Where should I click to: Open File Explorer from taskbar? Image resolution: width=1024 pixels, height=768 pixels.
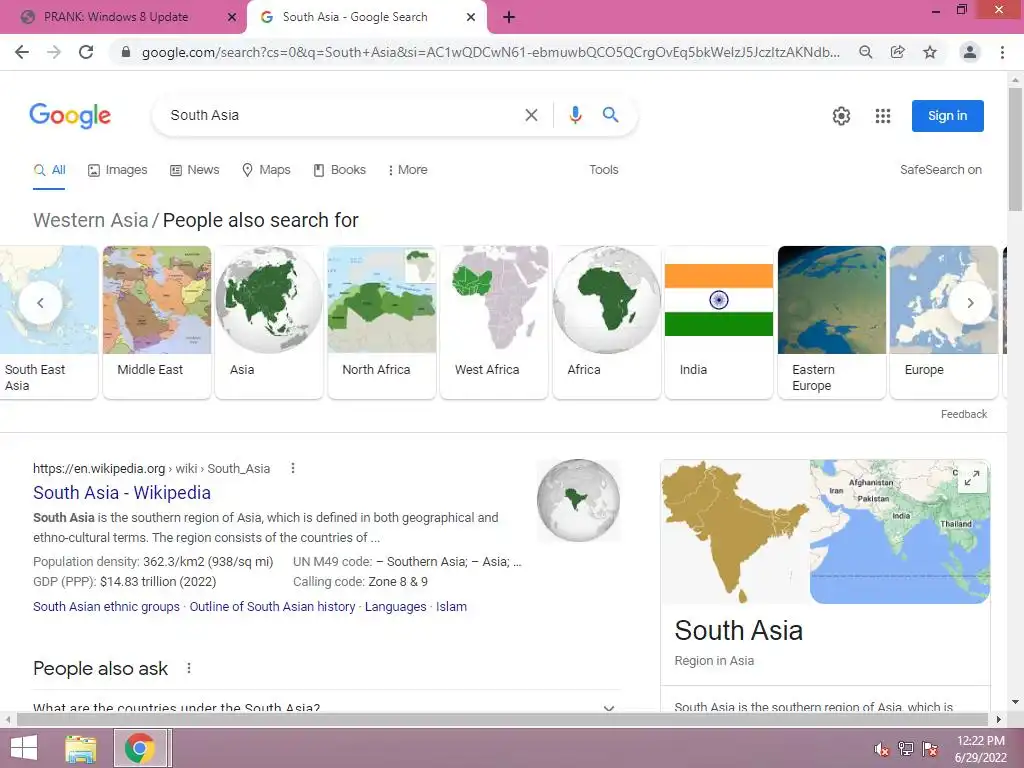pos(80,748)
